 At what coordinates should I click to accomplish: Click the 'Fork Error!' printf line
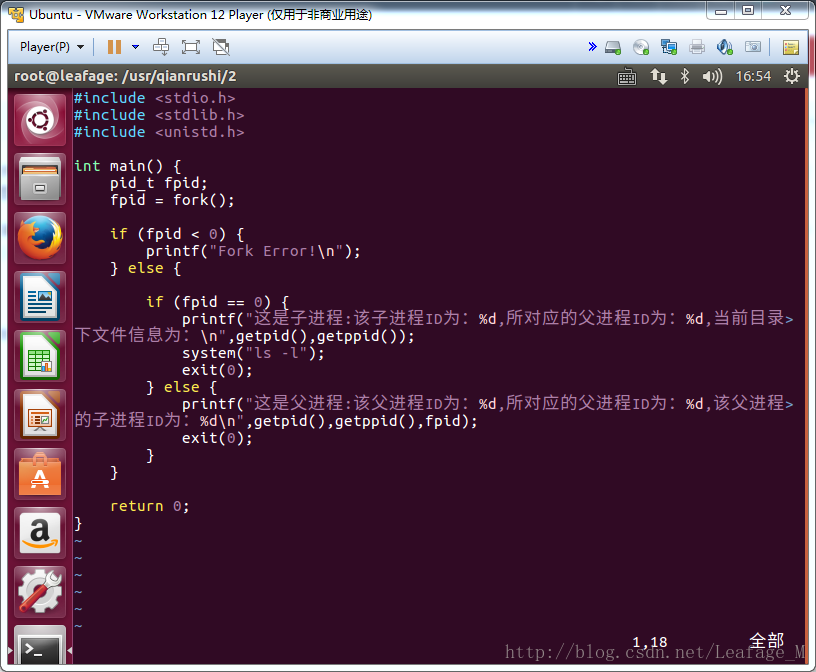coord(253,251)
